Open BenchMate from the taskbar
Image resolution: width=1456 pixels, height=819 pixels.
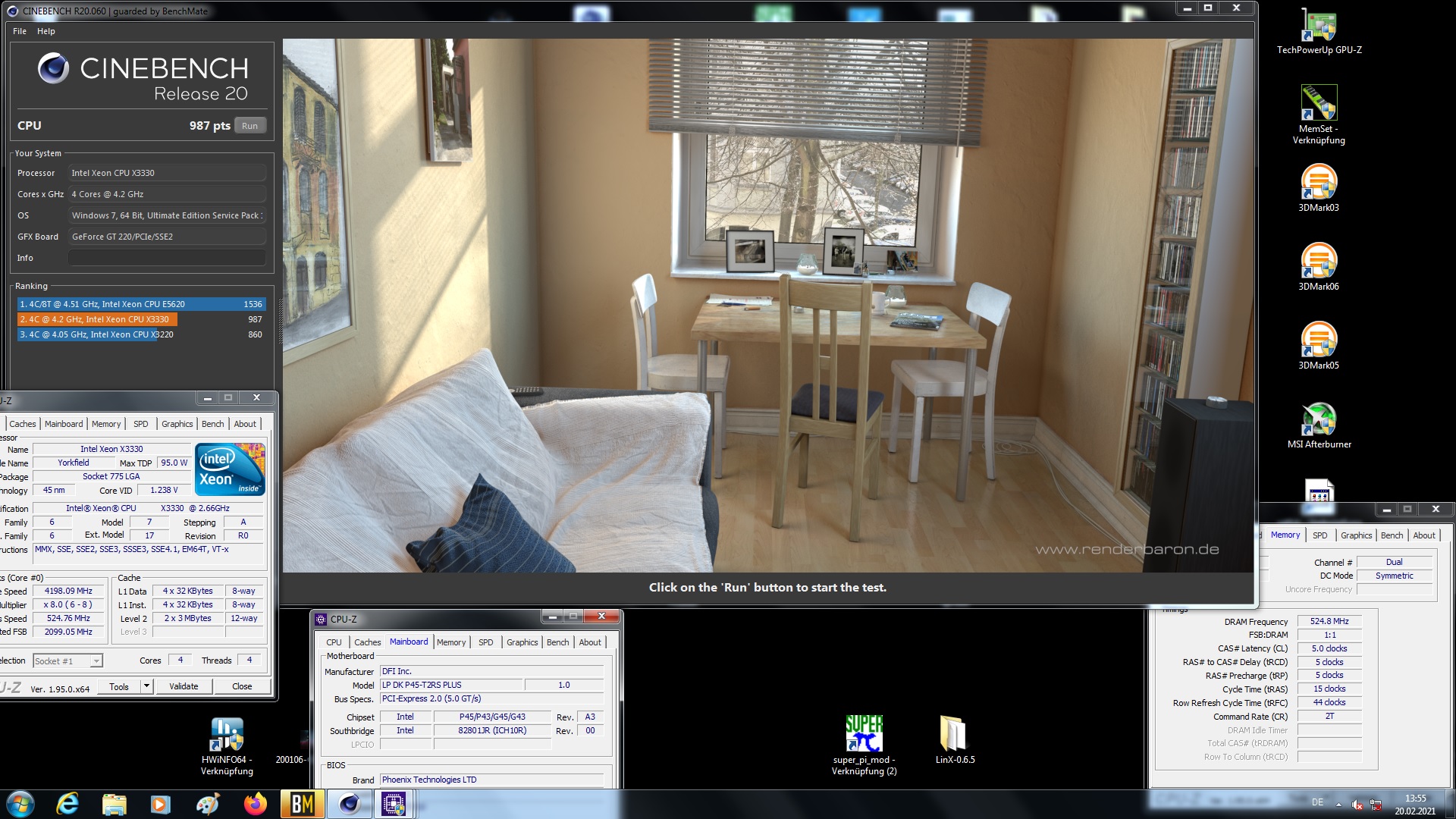(x=302, y=804)
